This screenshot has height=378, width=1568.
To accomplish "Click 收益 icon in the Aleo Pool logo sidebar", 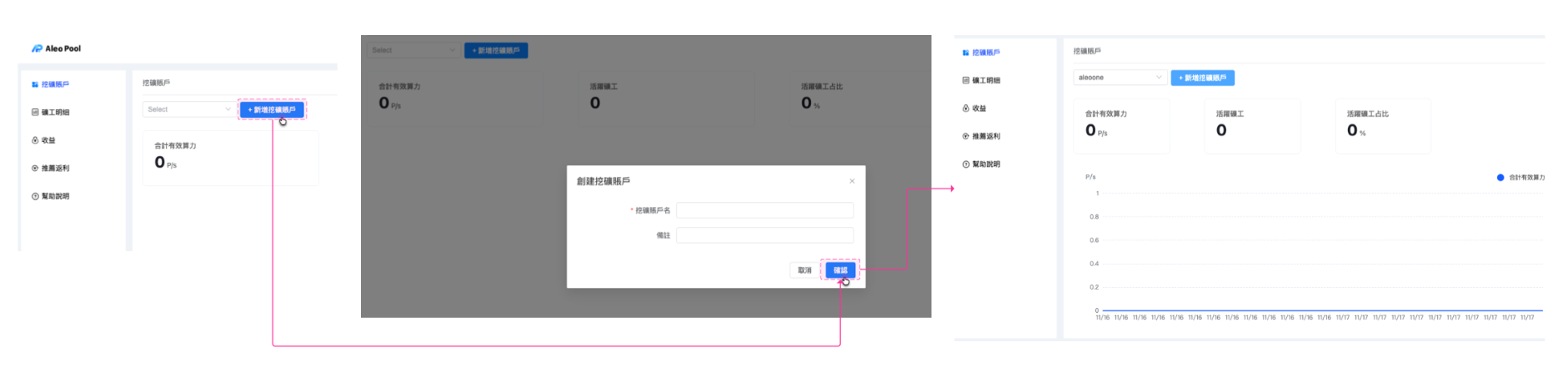I will pos(35,140).
